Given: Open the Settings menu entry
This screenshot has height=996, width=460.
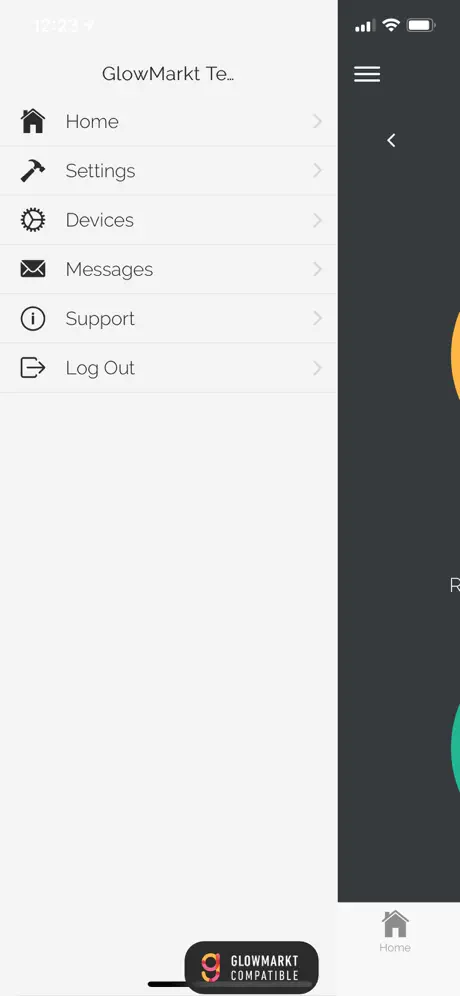Looking at the screenshot, I should 168,171.
